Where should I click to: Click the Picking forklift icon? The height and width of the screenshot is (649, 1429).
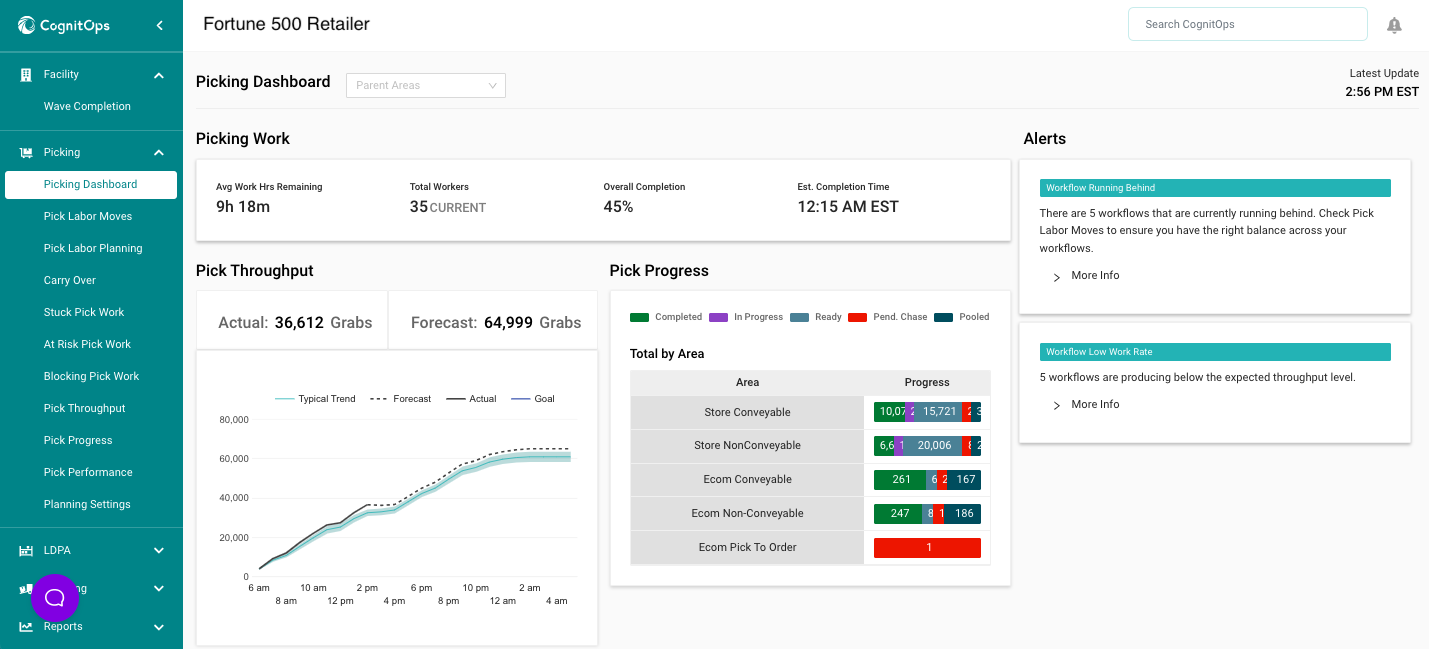pos(26,153)
